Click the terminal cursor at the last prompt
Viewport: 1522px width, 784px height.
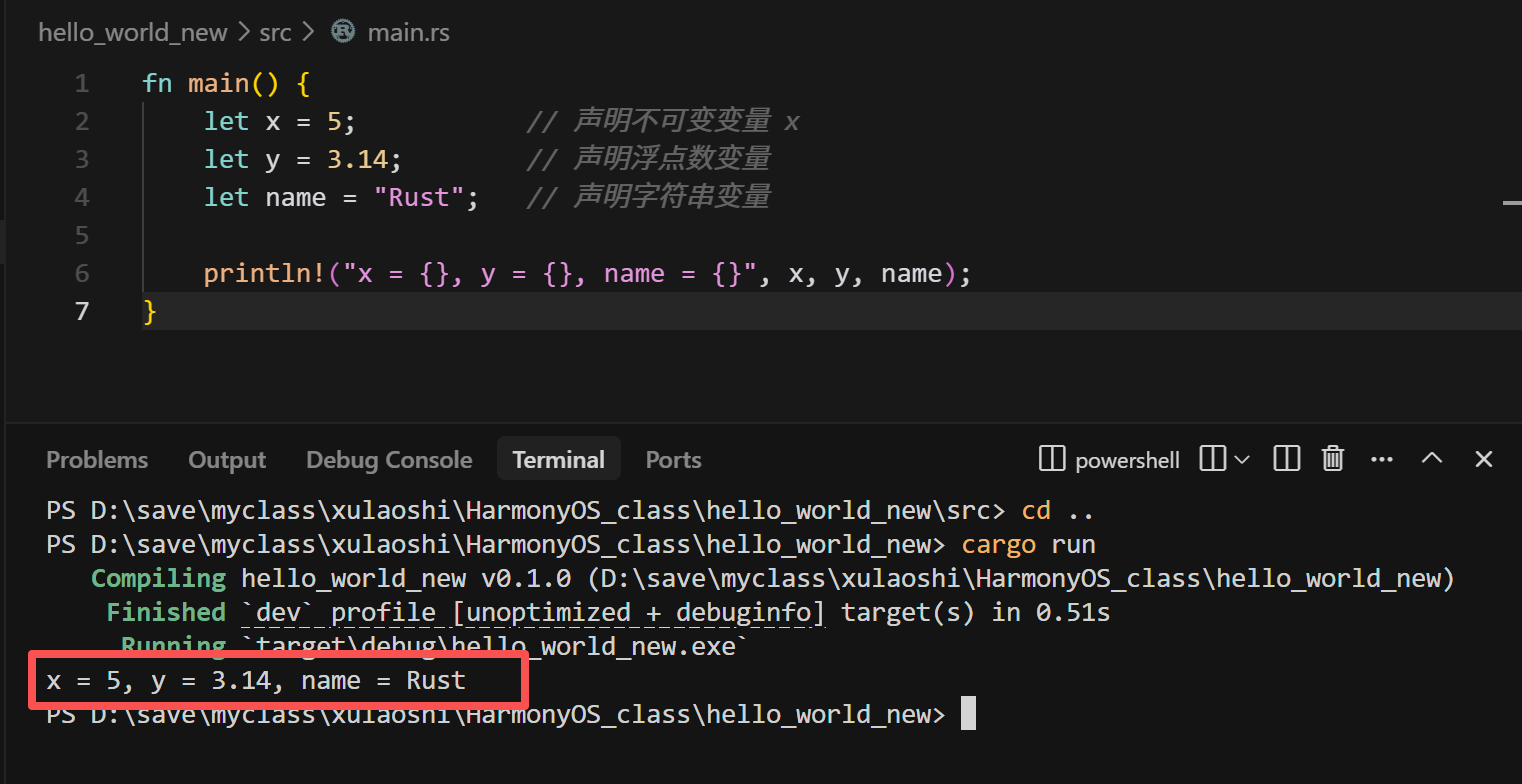[967, 714]
